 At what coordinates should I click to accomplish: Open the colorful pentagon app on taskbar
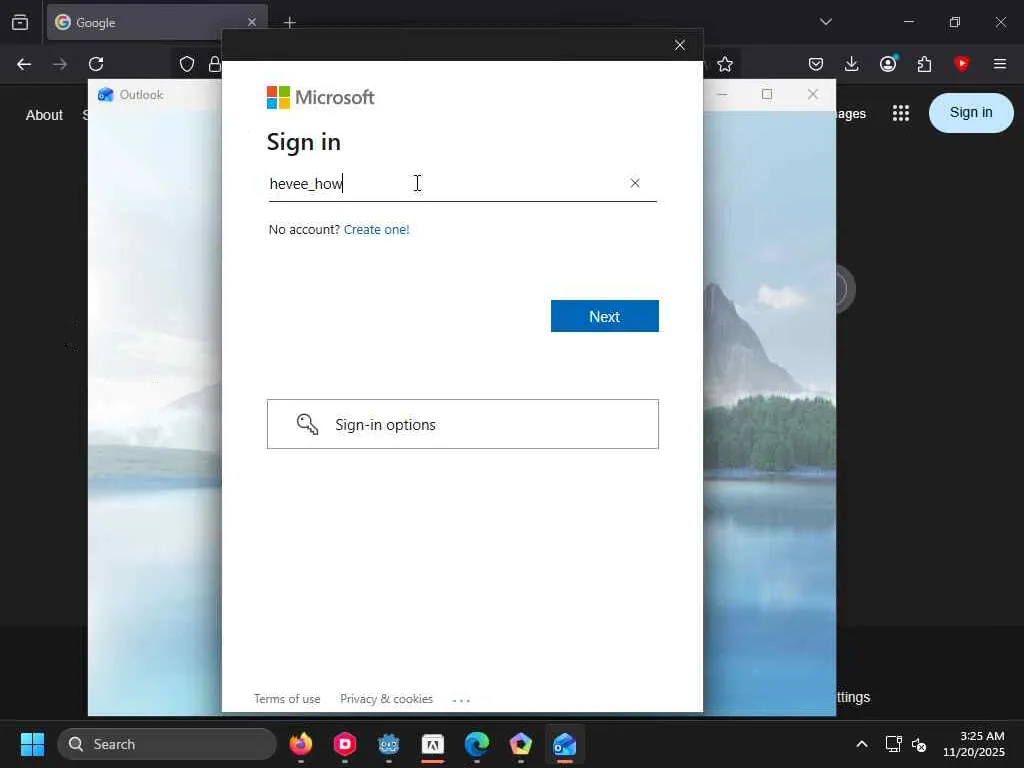[x=520, y=744]
